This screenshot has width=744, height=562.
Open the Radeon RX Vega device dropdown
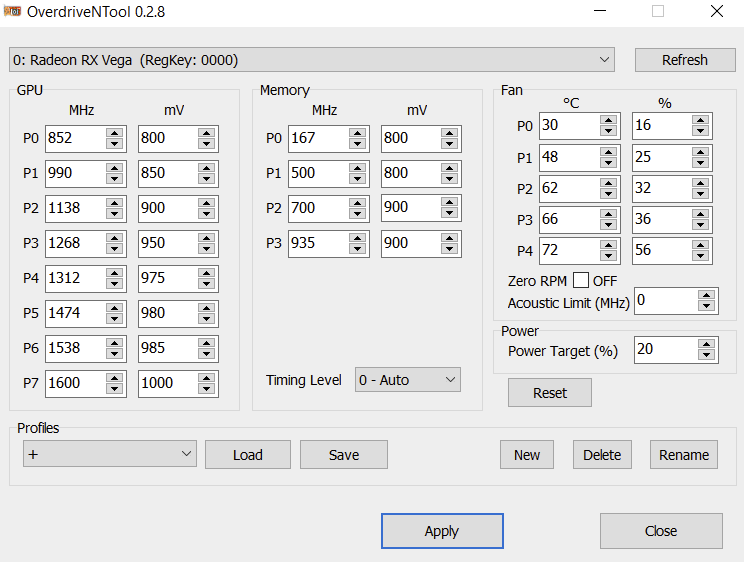(x=312, y=60)
